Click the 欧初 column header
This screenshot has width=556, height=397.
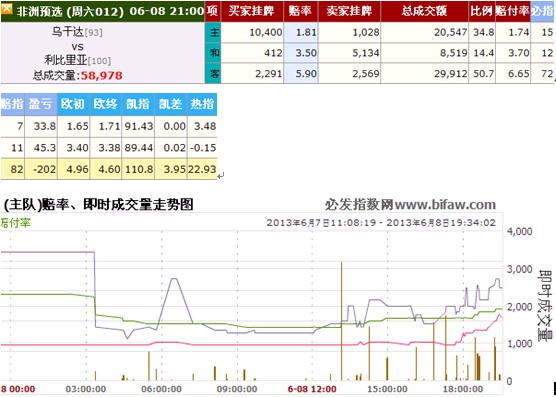coord(73,104)
